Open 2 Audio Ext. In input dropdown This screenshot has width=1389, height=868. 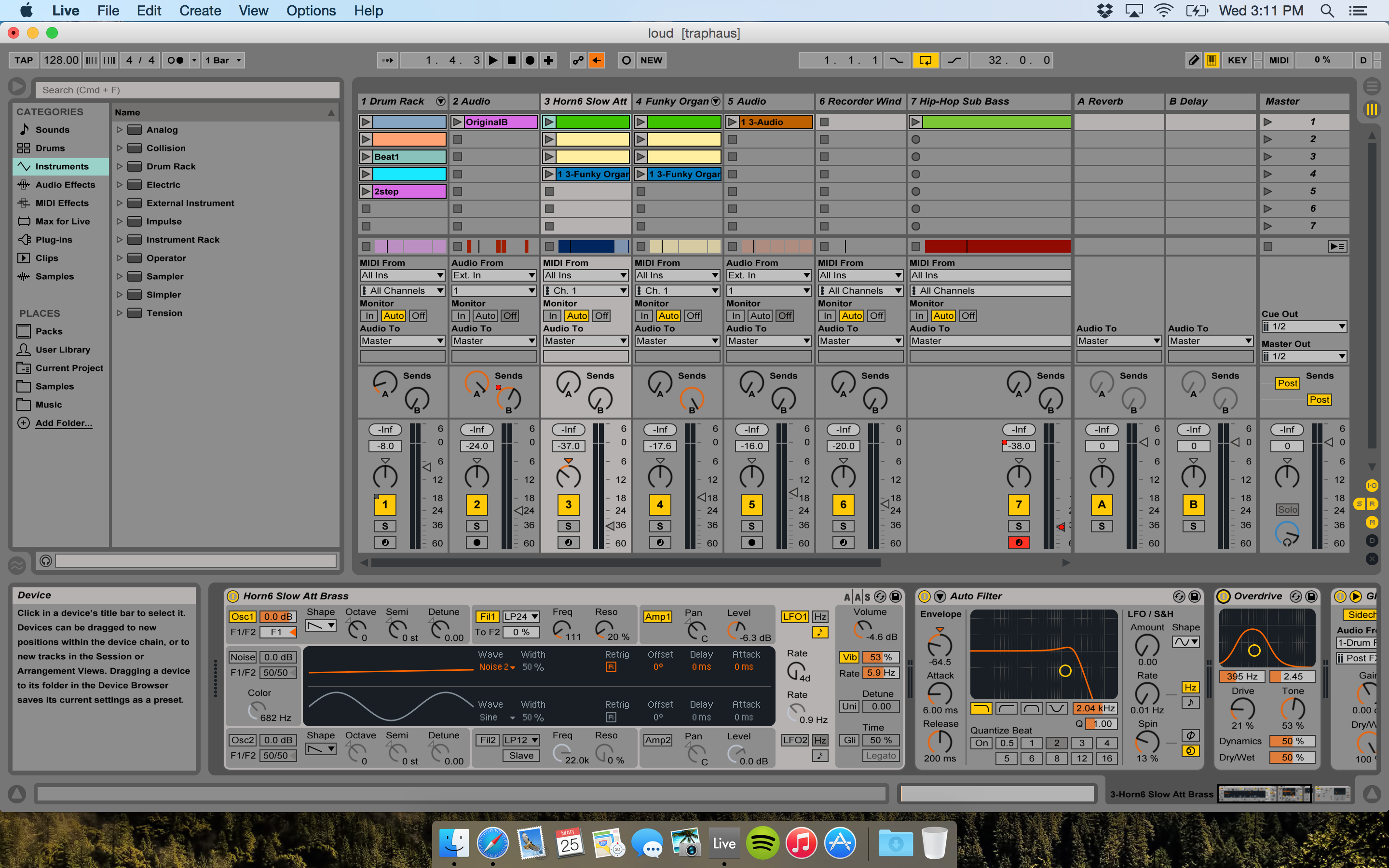[x=493, y=275]
